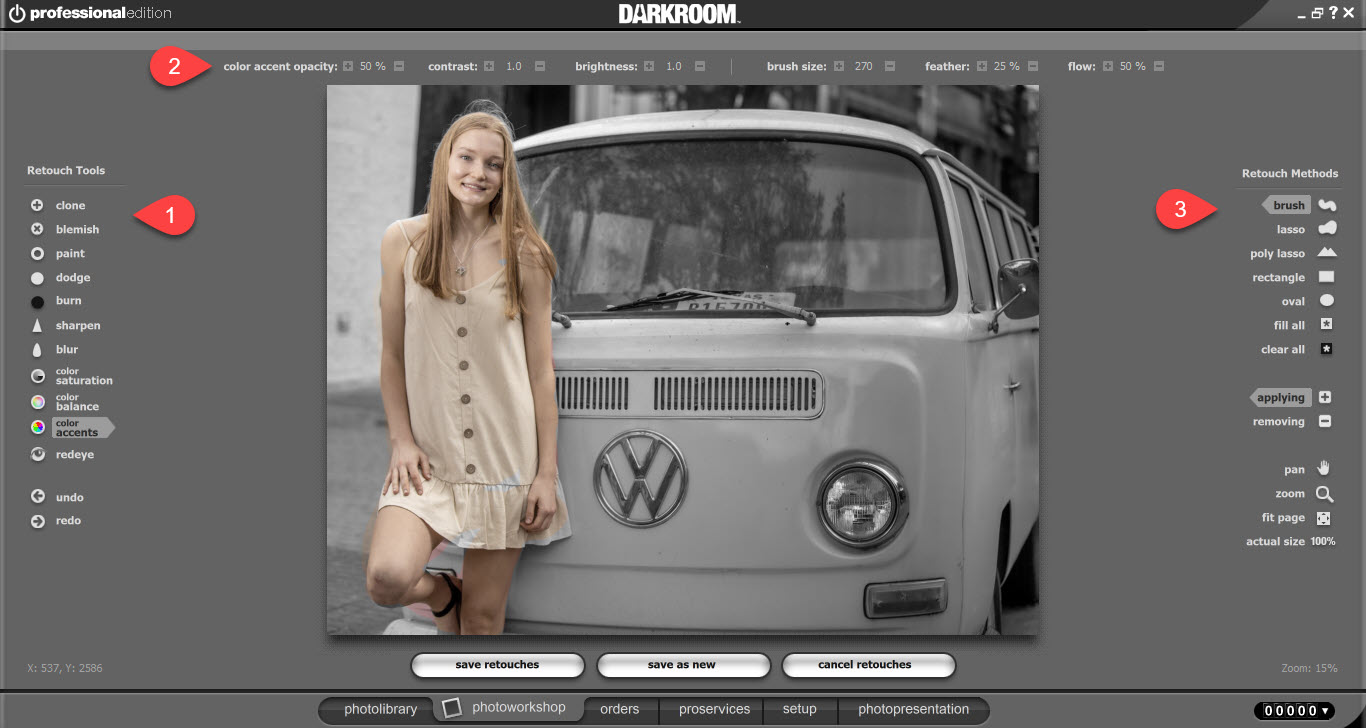Go to the proservices tab
The image size is (1366, 728).
(714, 710)
